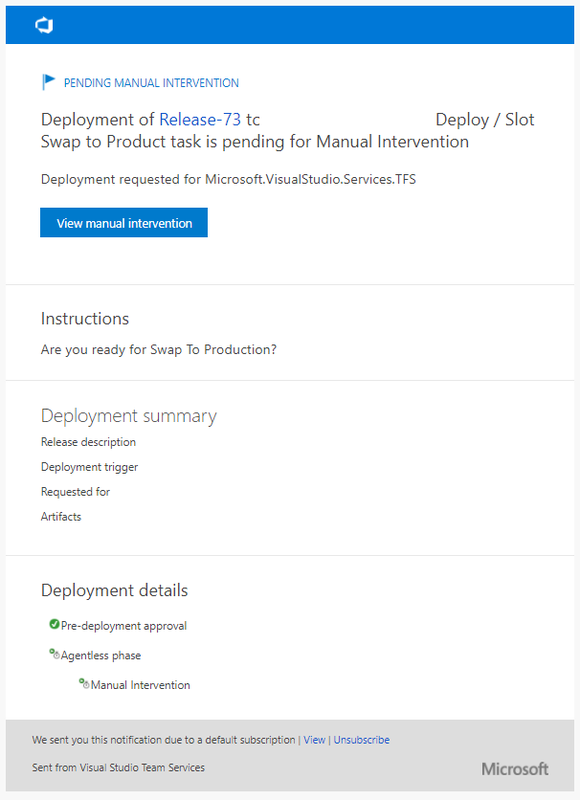The width and height of the screenshot is (580, 800).
Task: Select the Agentless phase item
Action: click(x=100, y=656)
